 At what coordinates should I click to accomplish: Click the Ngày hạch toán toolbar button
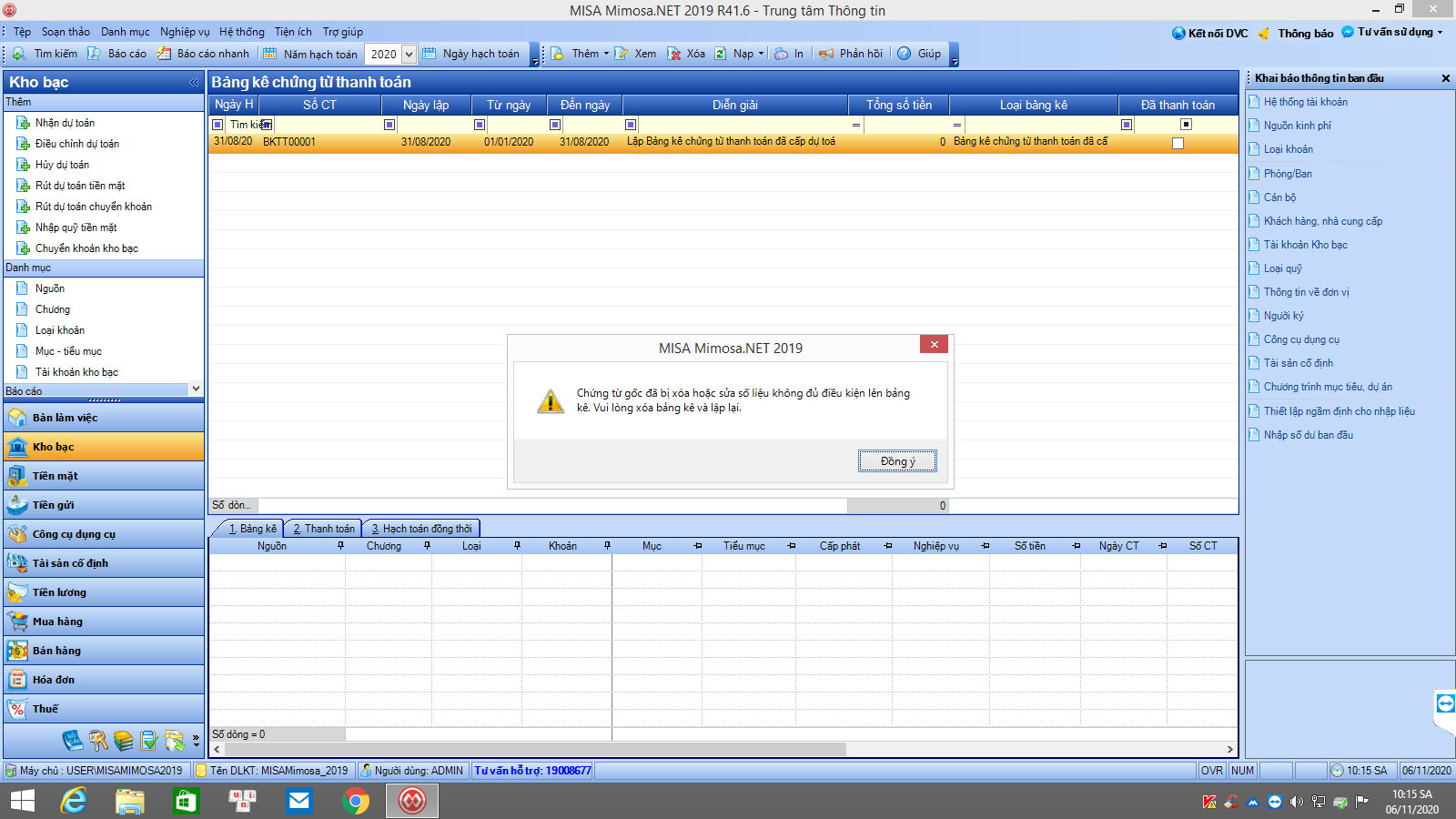(471, 54)
